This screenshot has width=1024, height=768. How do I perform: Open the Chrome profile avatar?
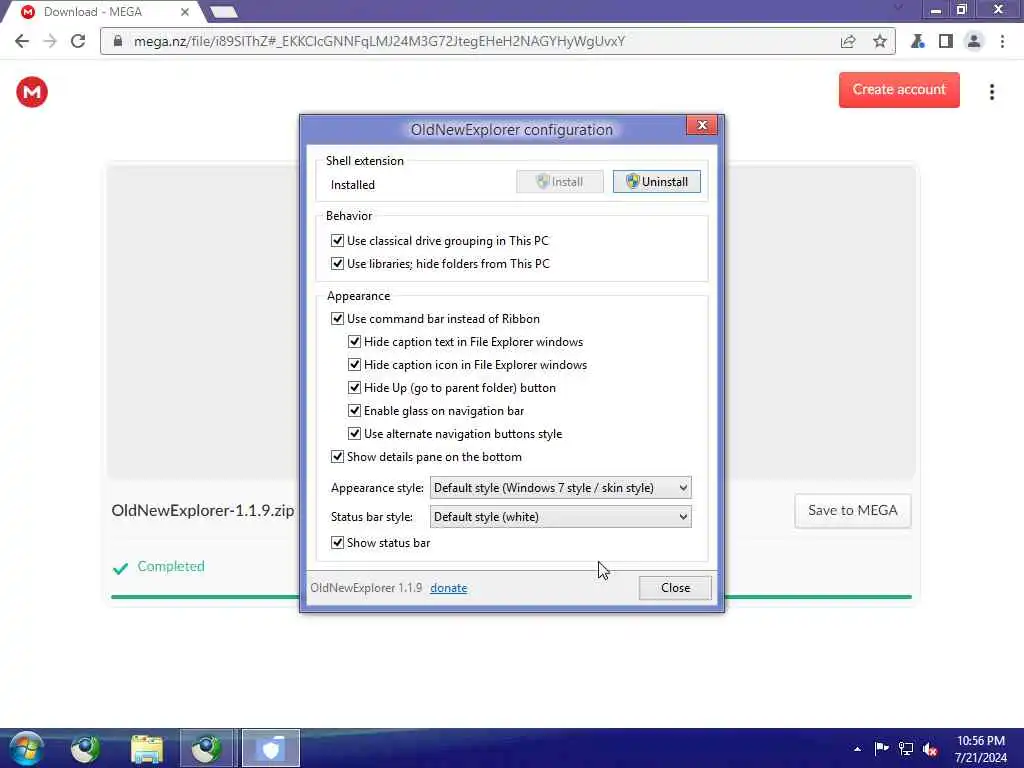[x=973, y=41]
